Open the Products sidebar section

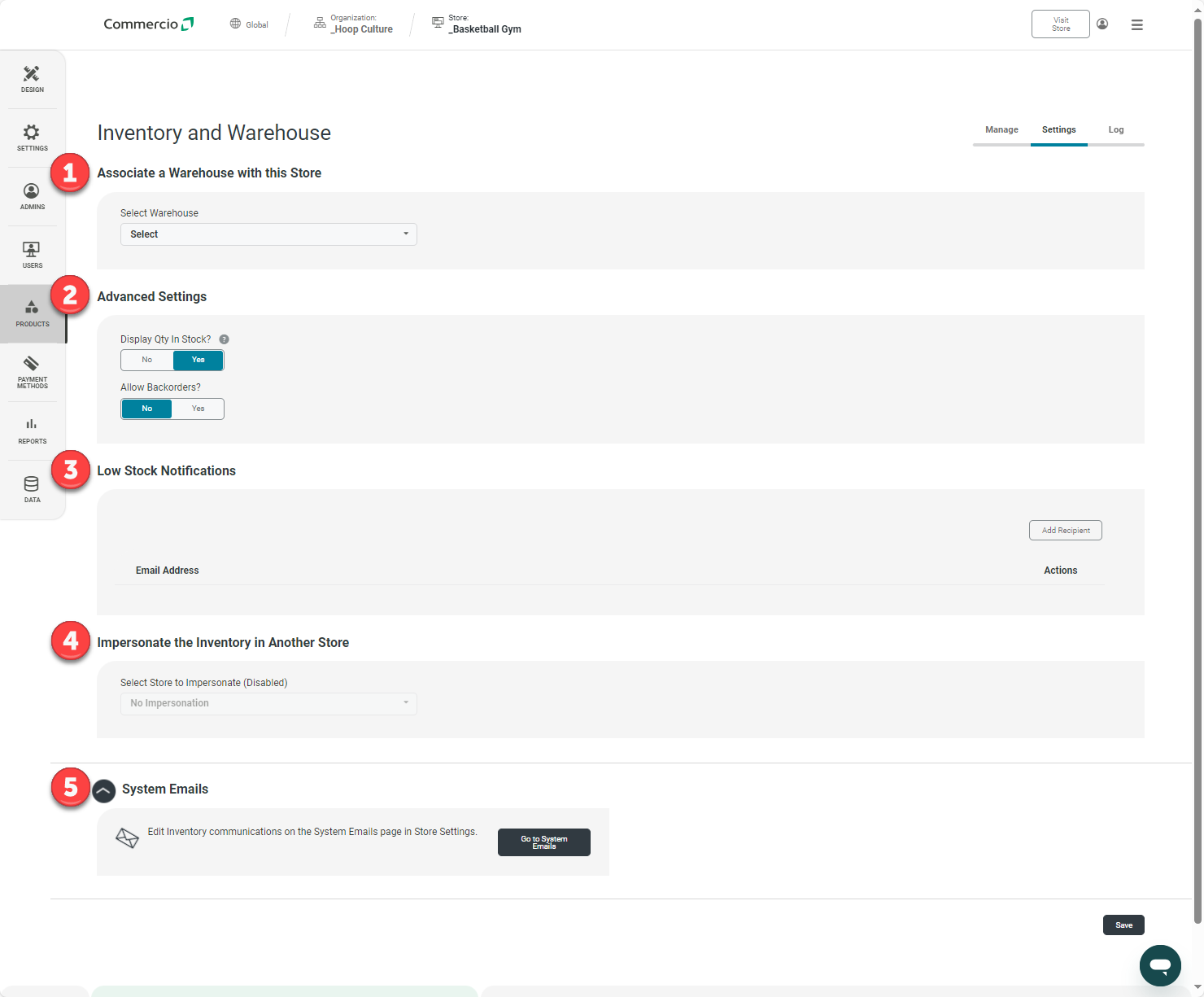click(33, 313)
